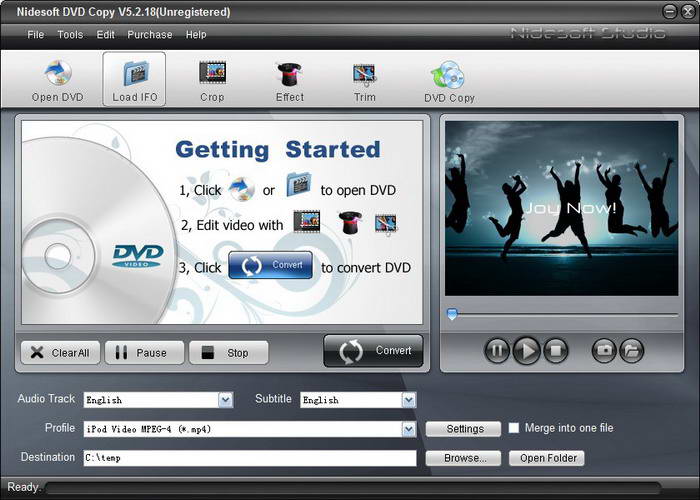Click the film crop icon in step 2
700x500 pixels.
coord(307,221)
